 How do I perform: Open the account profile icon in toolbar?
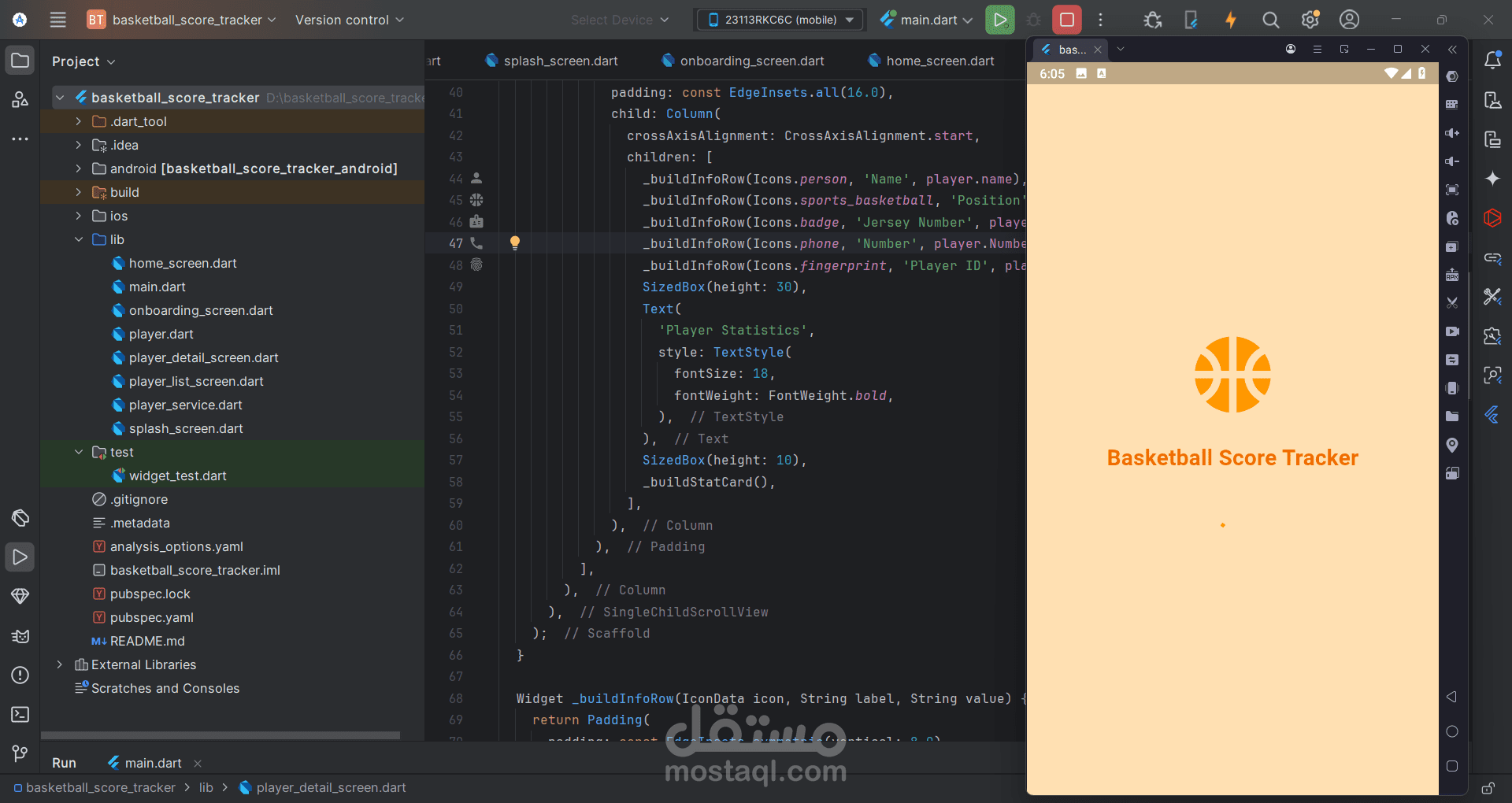click(x=1350, y=20)
